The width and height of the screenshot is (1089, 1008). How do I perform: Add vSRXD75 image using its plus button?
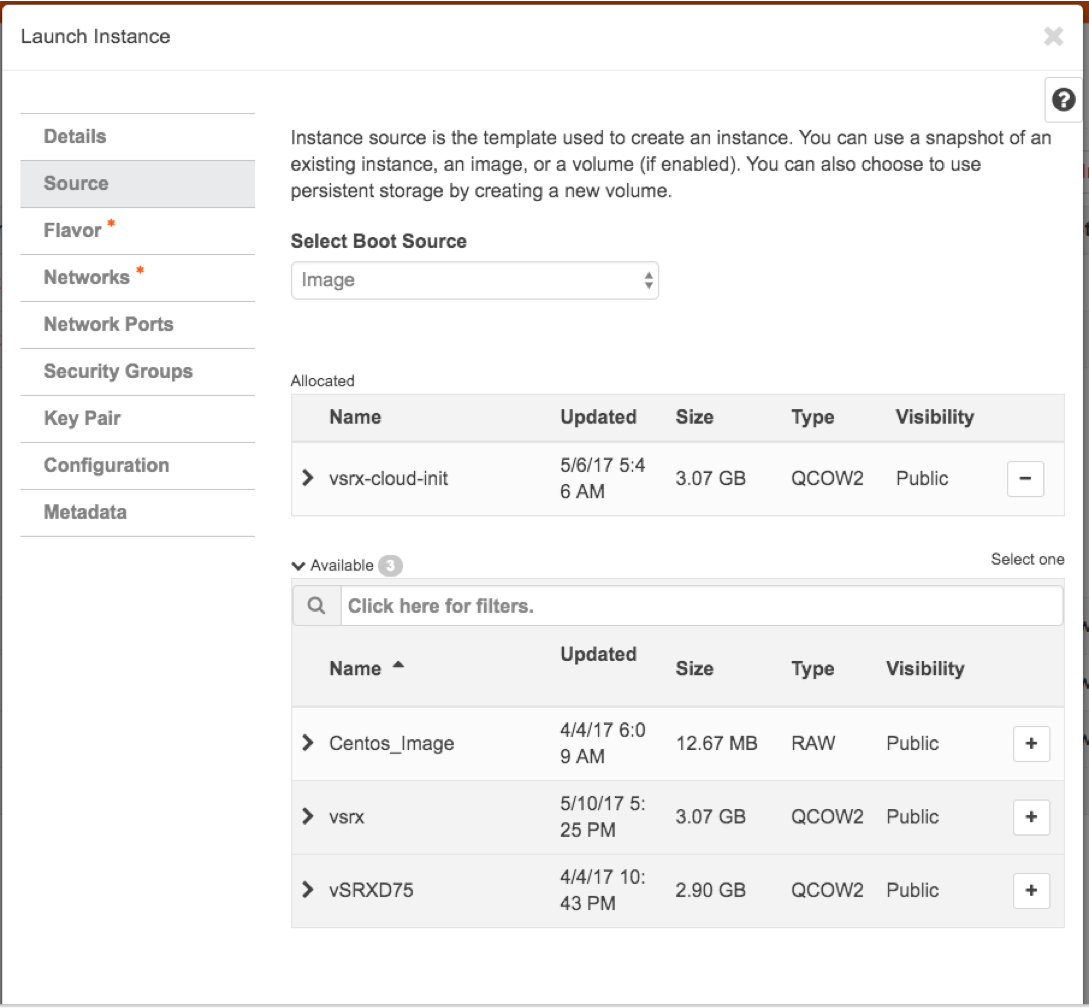(x=1031, y=890)
